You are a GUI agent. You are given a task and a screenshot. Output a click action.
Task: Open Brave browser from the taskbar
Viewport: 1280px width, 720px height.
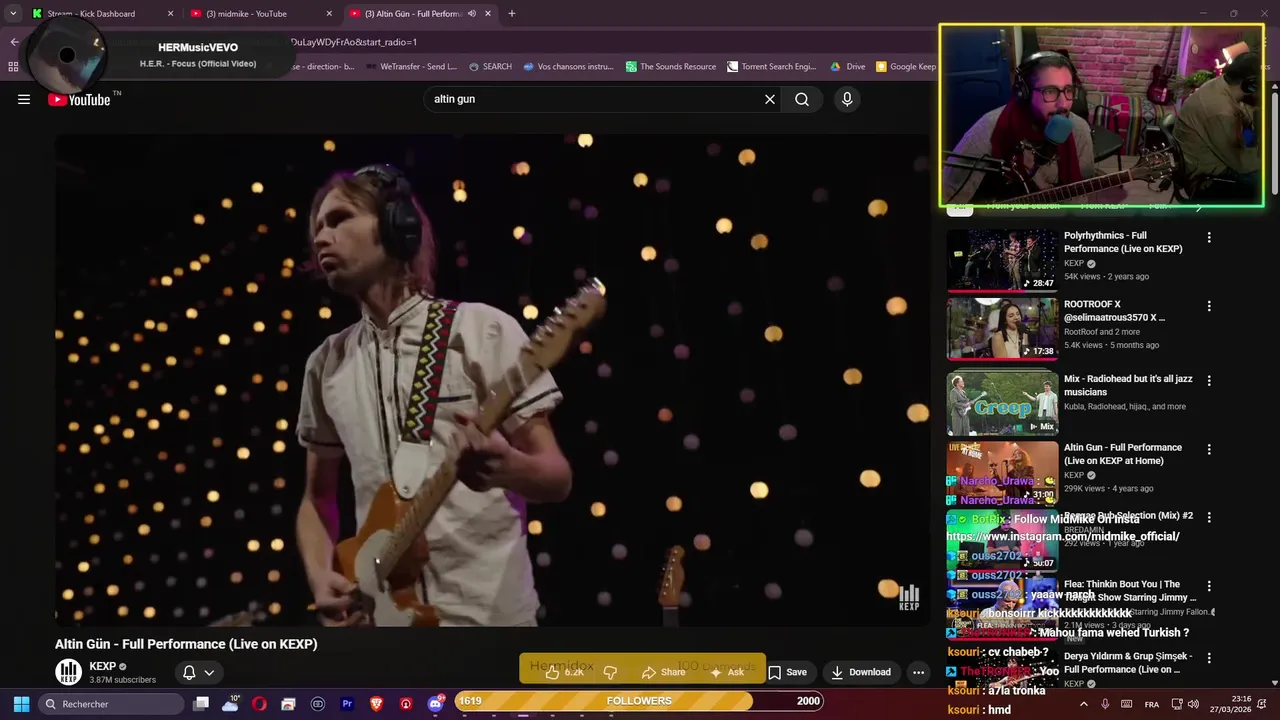click(x=376, y=704)
